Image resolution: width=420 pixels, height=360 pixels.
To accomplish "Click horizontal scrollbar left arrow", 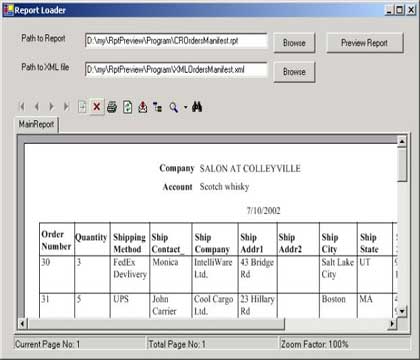I will point(22,323).
